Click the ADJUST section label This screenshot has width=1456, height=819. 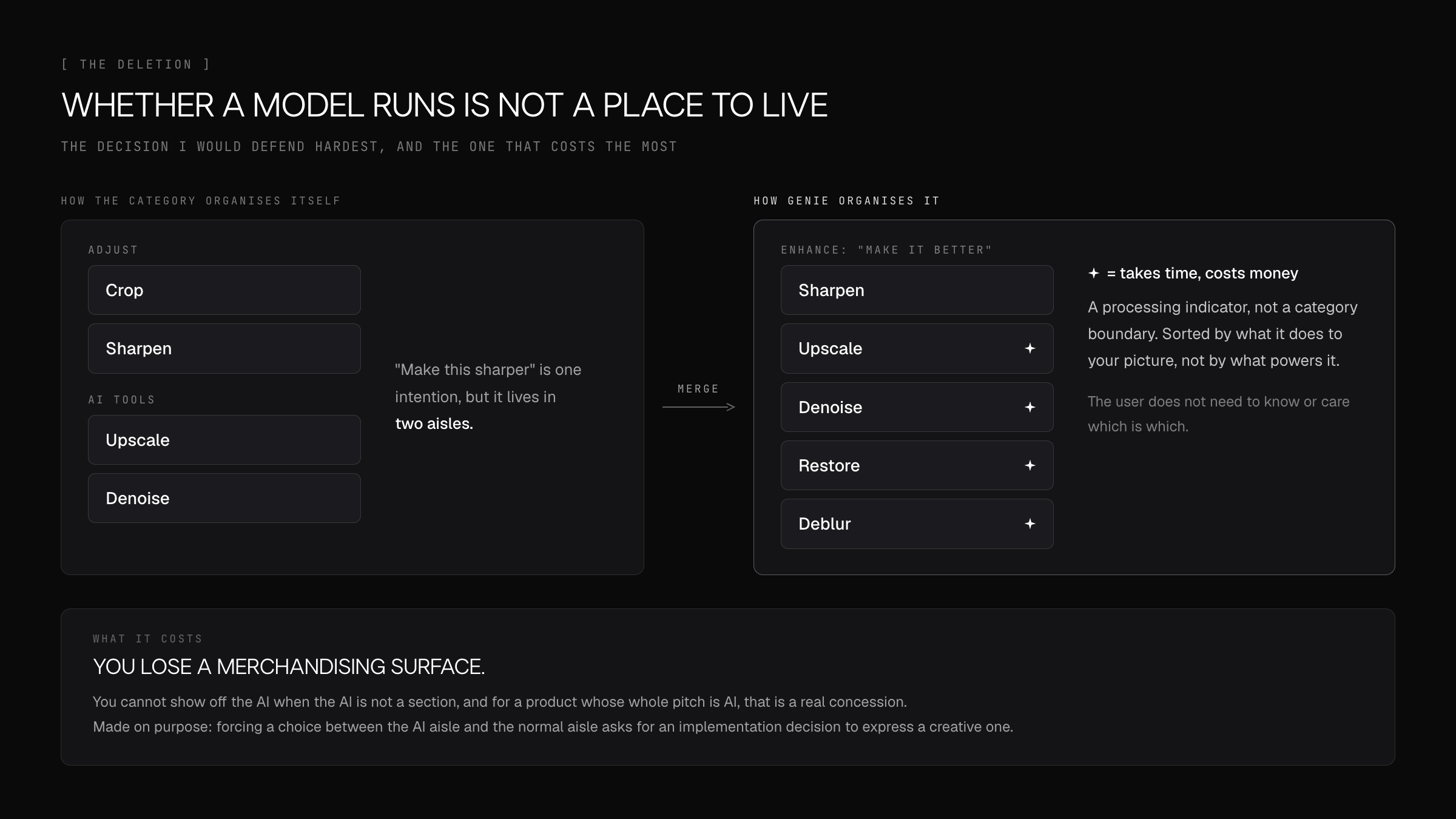113,250
